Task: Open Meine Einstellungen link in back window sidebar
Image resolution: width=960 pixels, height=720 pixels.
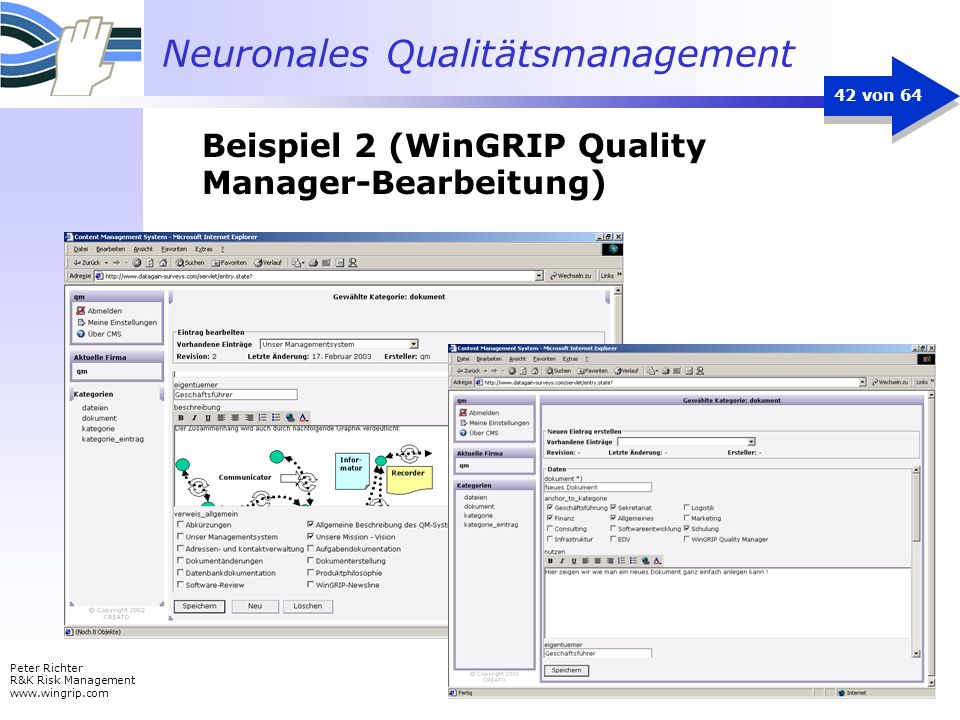Action: (x=122, y=323)
